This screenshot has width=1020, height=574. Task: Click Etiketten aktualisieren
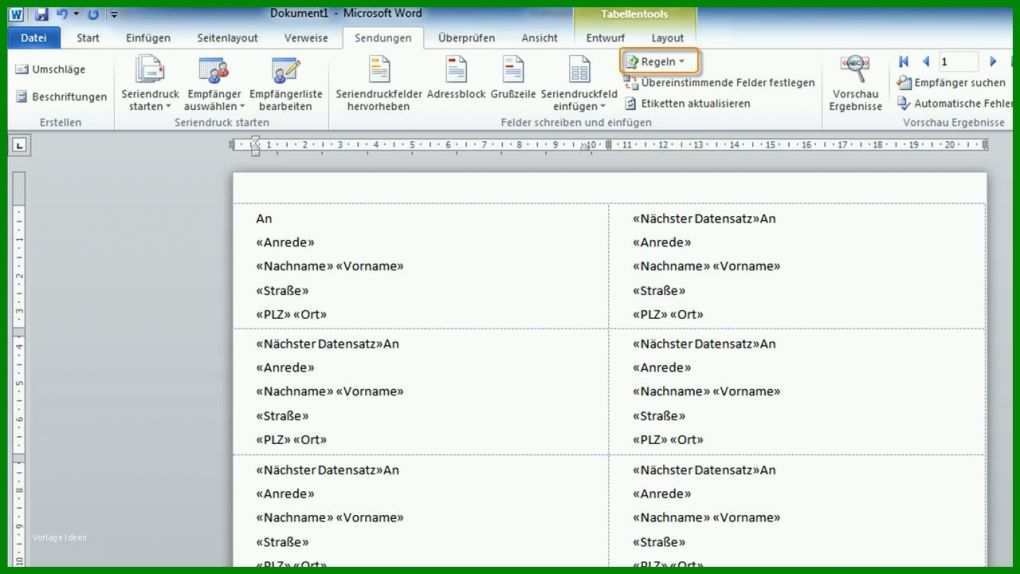(688, 103)
